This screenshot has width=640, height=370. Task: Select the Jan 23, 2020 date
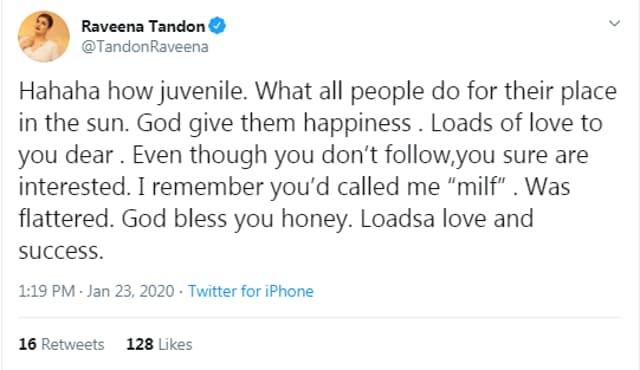tap(131, 291)
